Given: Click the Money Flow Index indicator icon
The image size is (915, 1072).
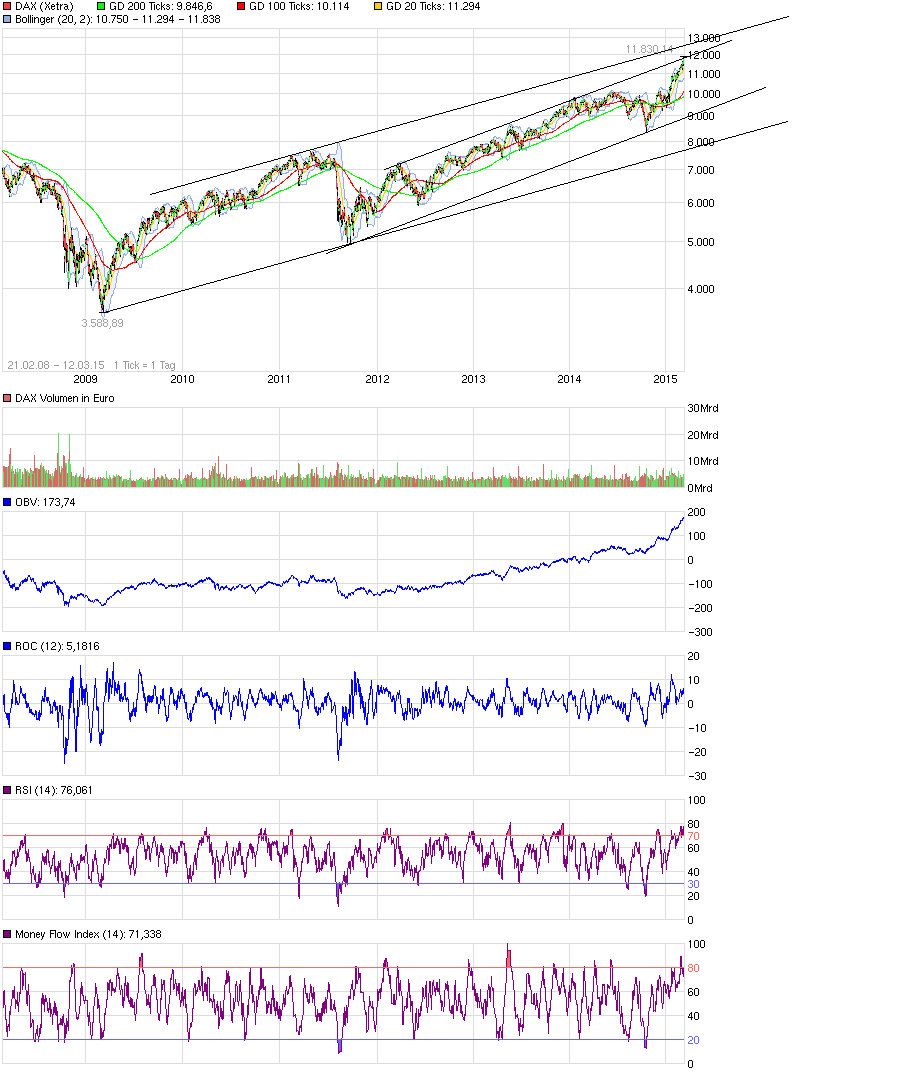Looking at the screenshot, I should [7, 934].
